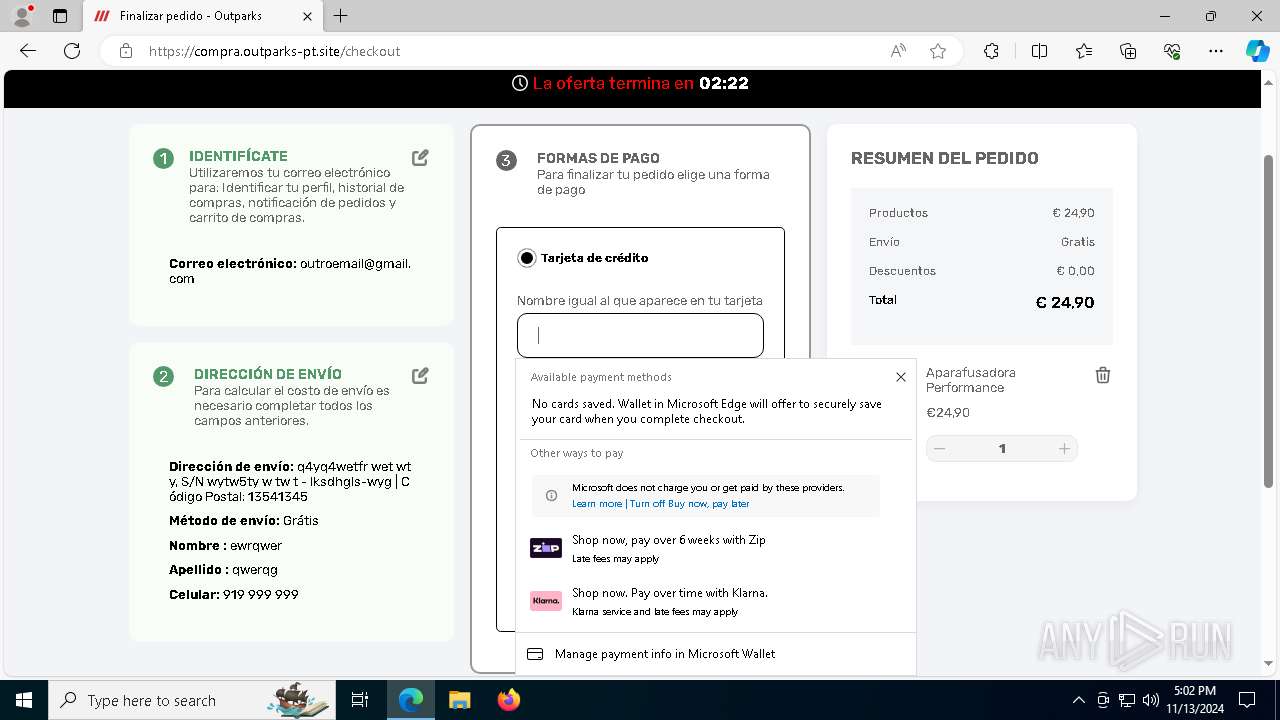
Task: Click Turn off Buy now, pay later
Action: click(x=689, y=504)
